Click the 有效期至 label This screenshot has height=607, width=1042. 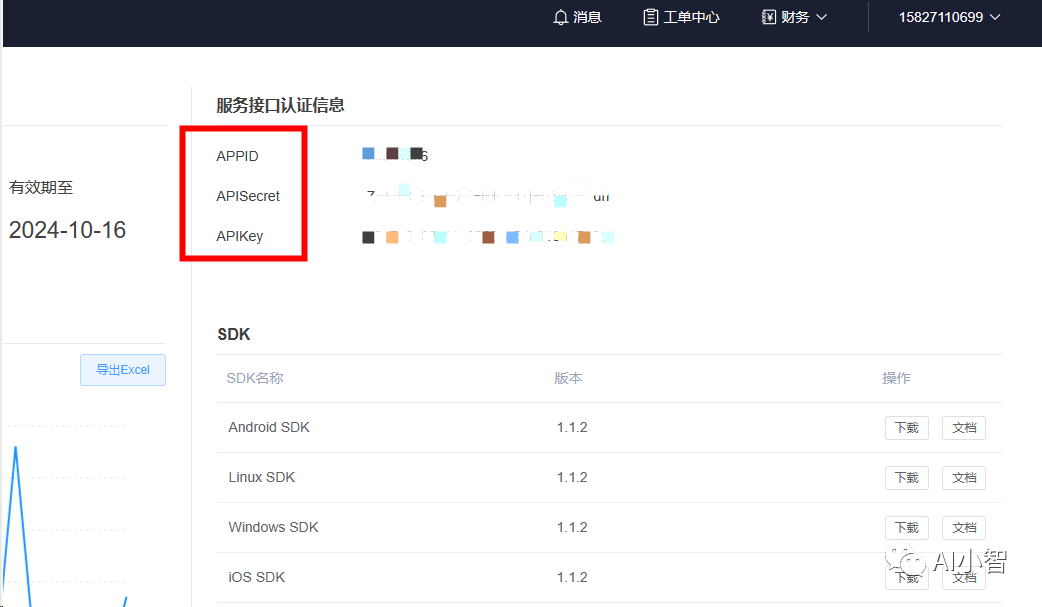[41, 187]
